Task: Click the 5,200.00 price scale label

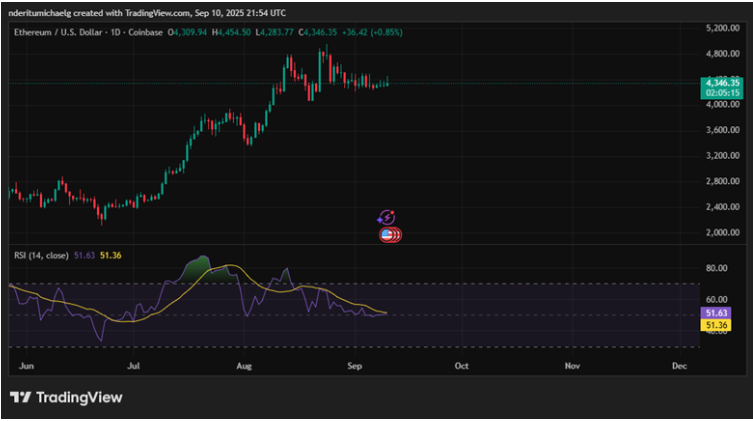Action: click(x=720, y=27)
